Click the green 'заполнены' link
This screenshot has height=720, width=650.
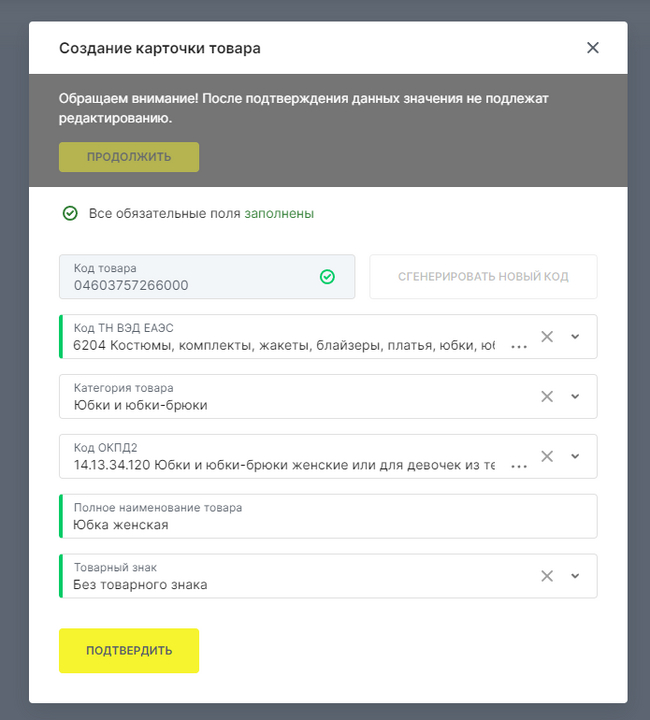(x=279, y=213)
